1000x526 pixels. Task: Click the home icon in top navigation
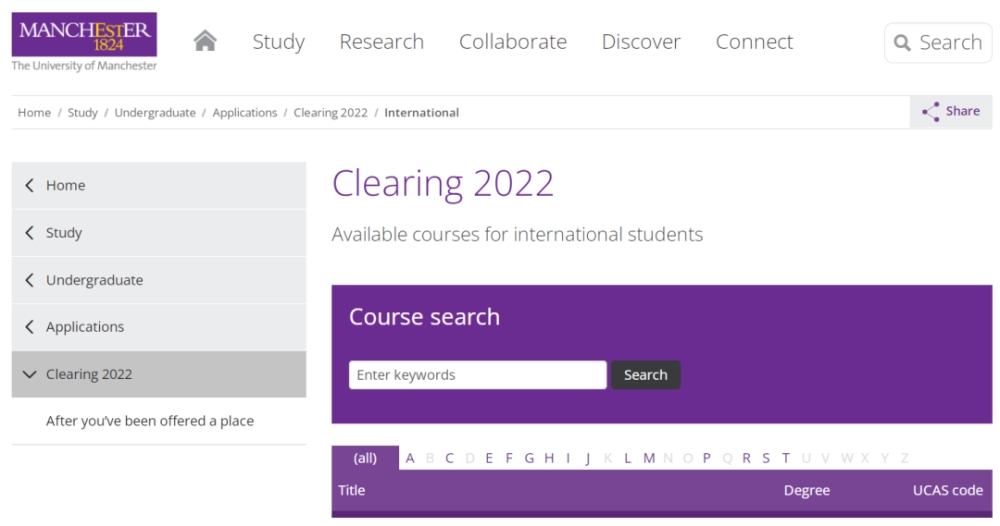pyautogui.click(x=205, y=41)
